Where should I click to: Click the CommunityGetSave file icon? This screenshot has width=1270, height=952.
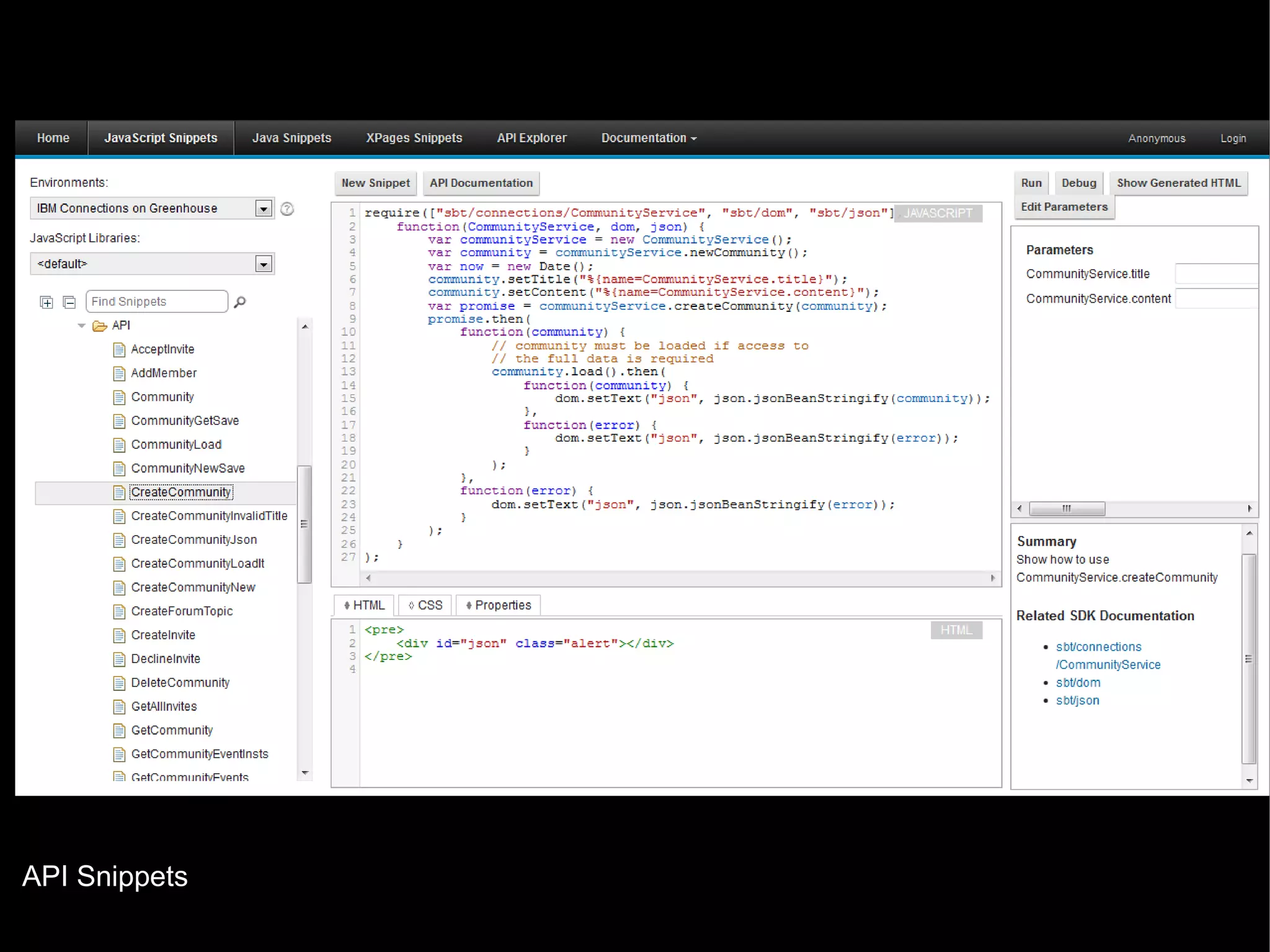[120, 422]
